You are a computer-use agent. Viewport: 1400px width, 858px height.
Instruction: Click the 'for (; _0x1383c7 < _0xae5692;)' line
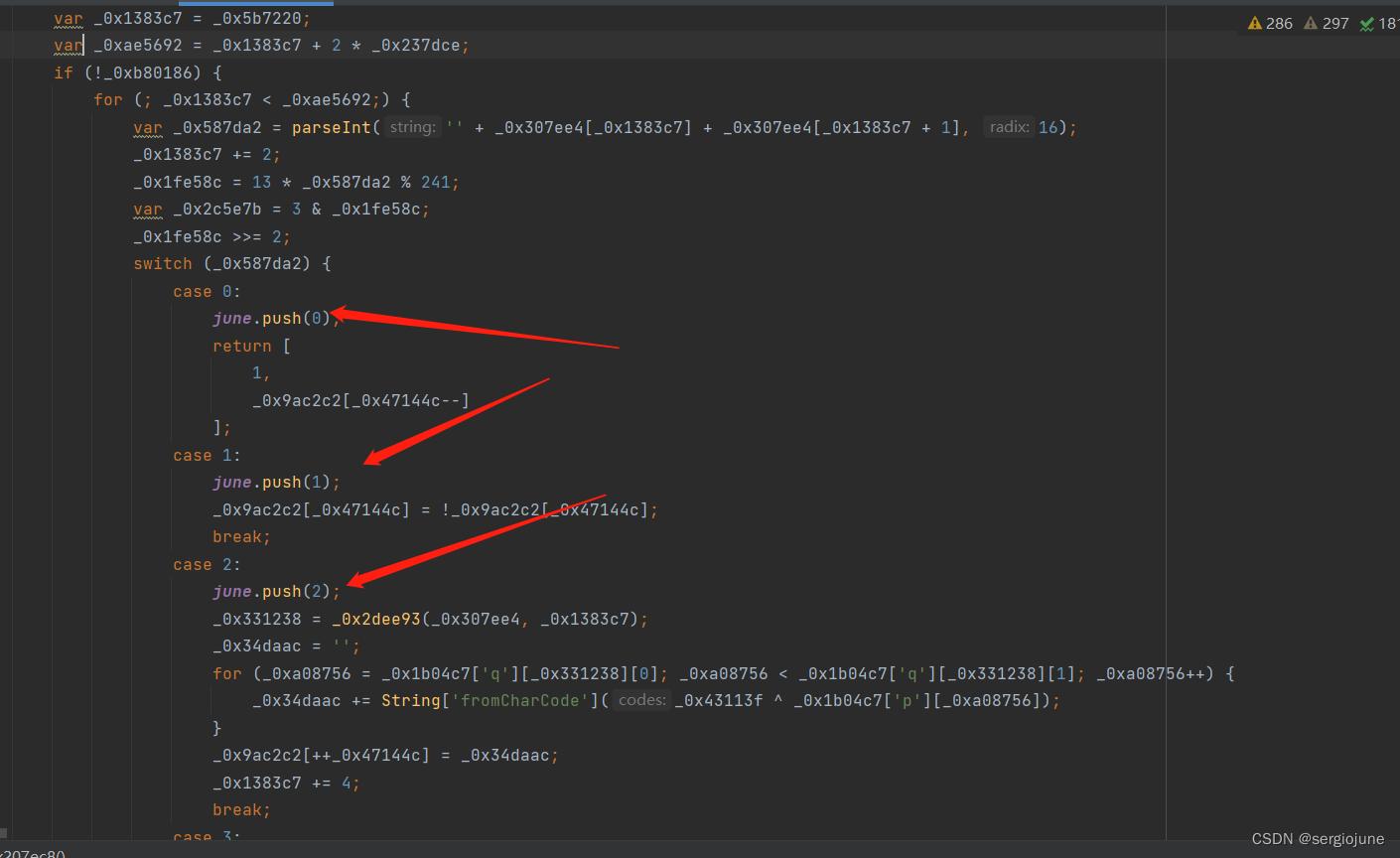(x=252, y=100)
